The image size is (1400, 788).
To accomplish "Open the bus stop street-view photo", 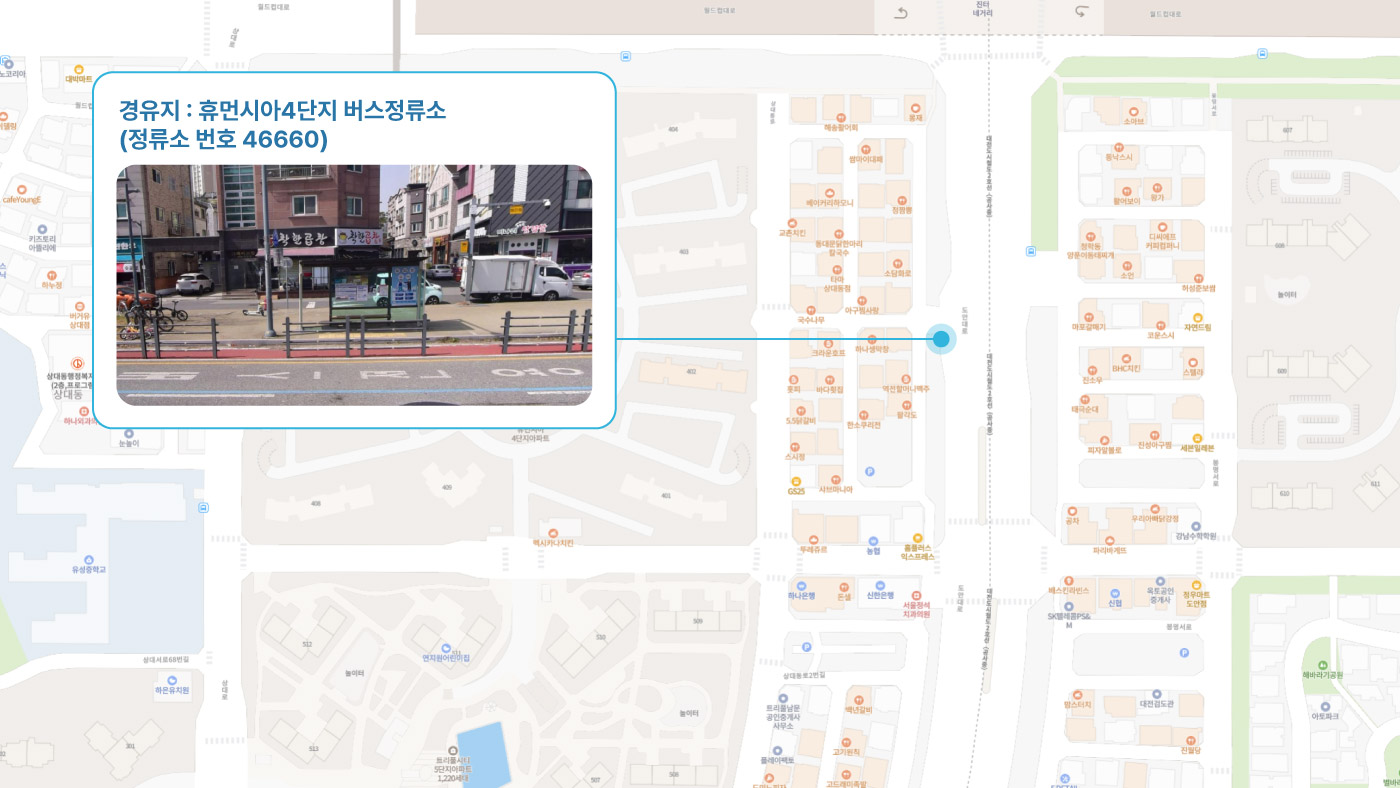I will [x=354, y=285].
